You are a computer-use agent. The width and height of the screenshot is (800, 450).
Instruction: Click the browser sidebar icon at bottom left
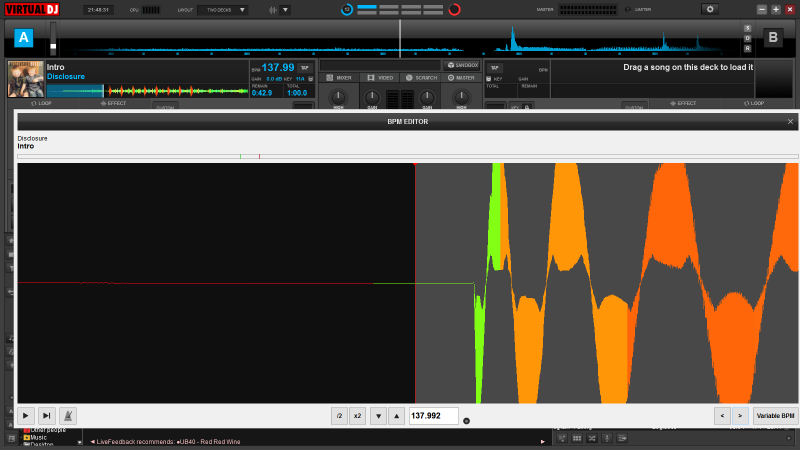pos(11,439)
